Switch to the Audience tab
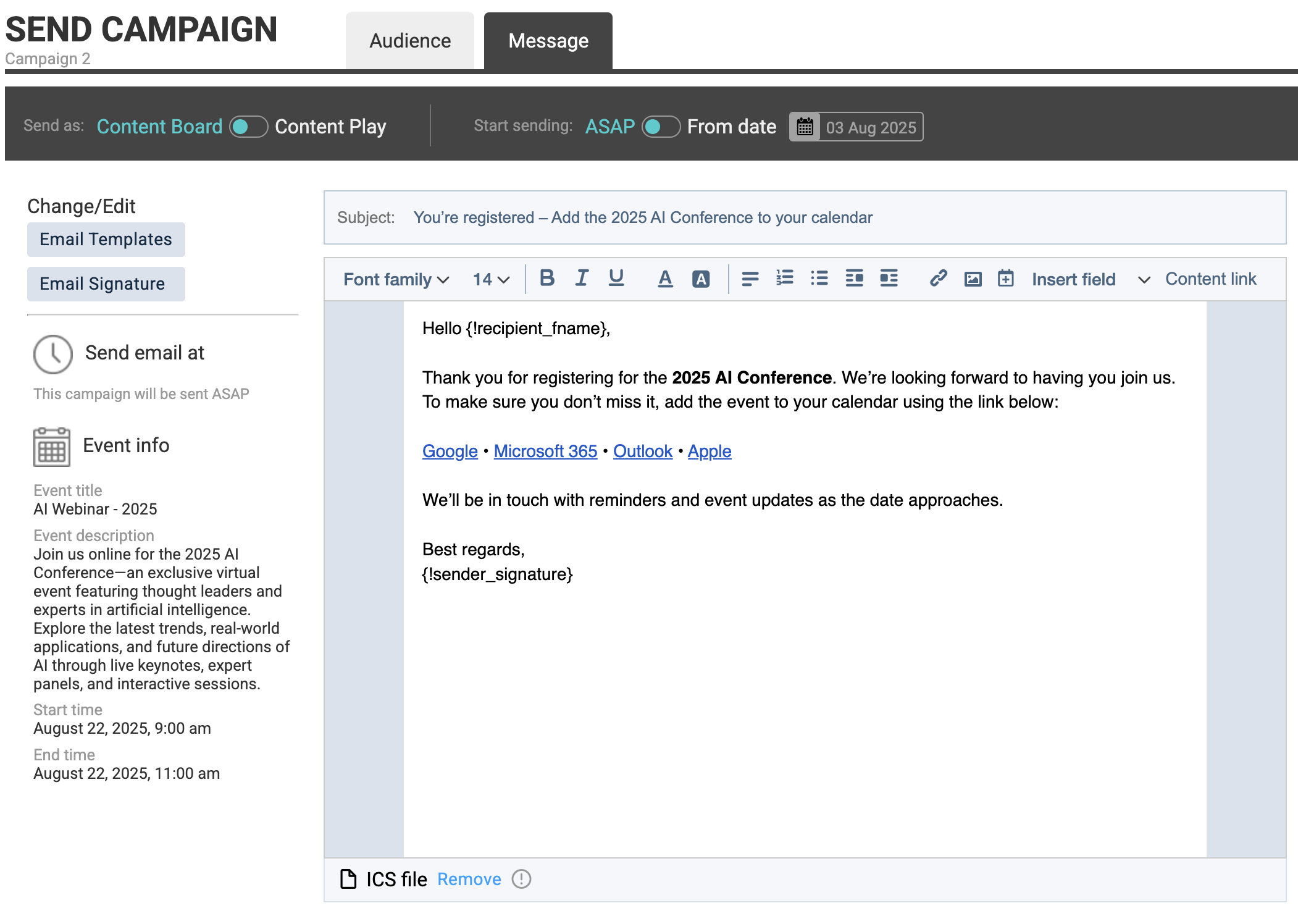The height and width of the screenshot is (924, 1298). 410,41
